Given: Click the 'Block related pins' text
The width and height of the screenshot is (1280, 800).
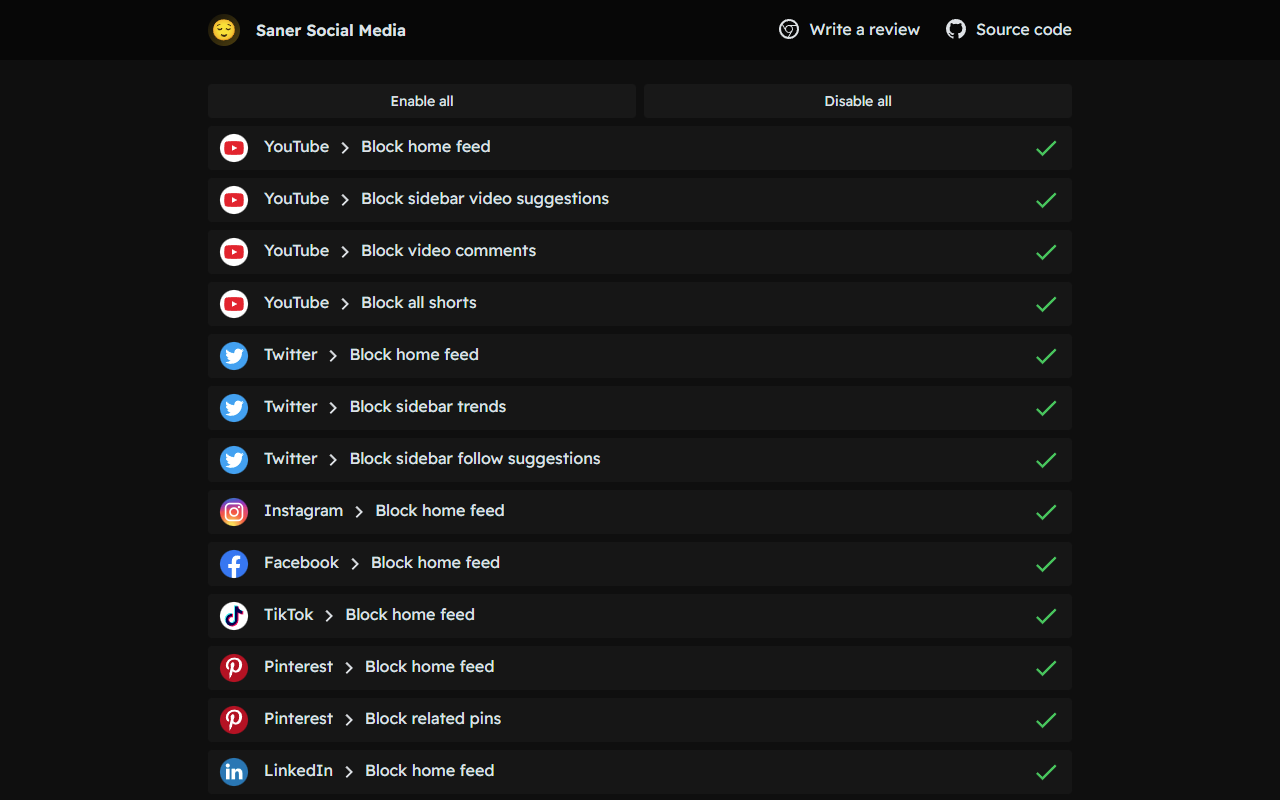Looking at the screenshot, I should (433, 719).
